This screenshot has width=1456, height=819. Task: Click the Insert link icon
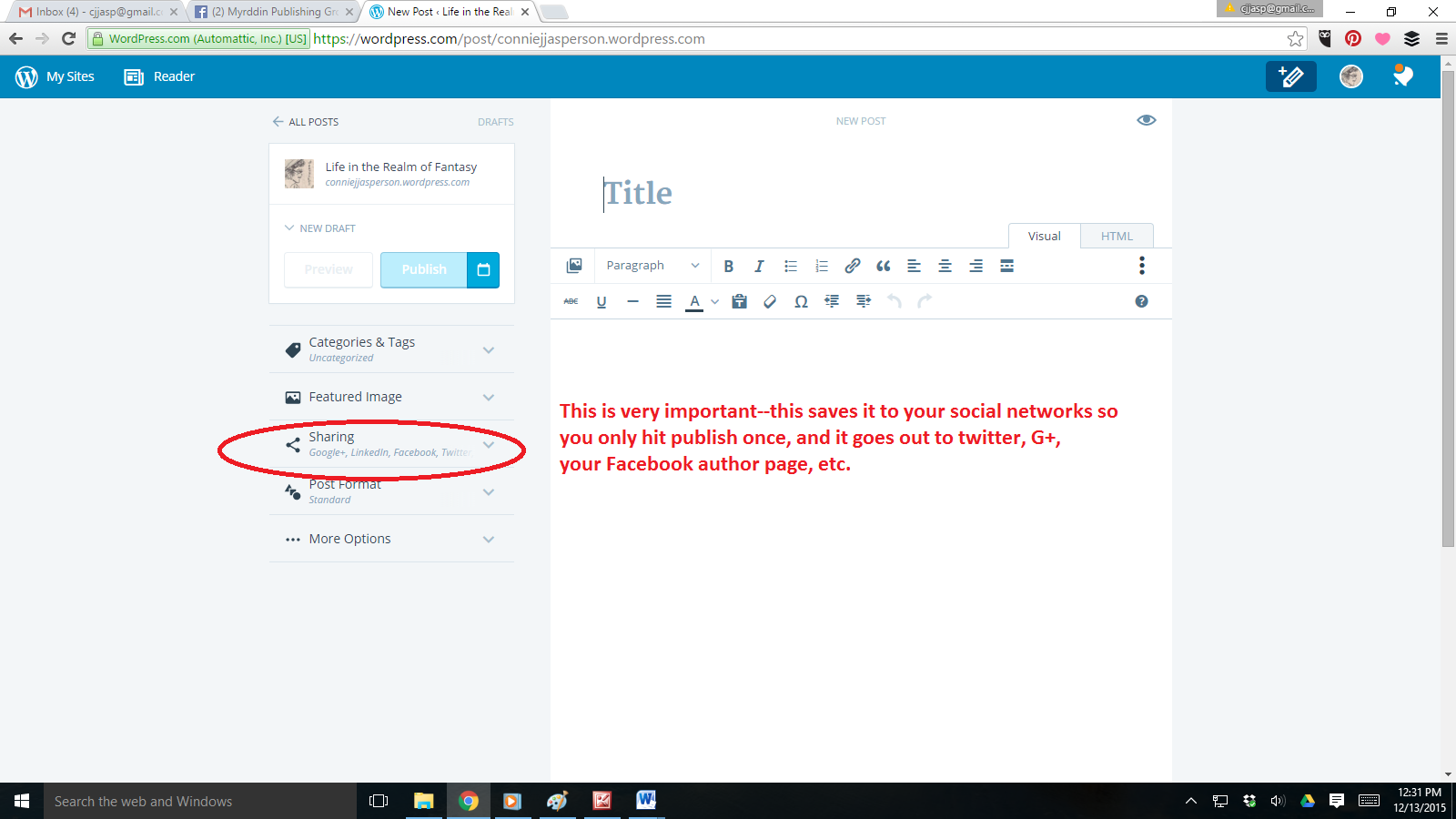coord(852,266)
